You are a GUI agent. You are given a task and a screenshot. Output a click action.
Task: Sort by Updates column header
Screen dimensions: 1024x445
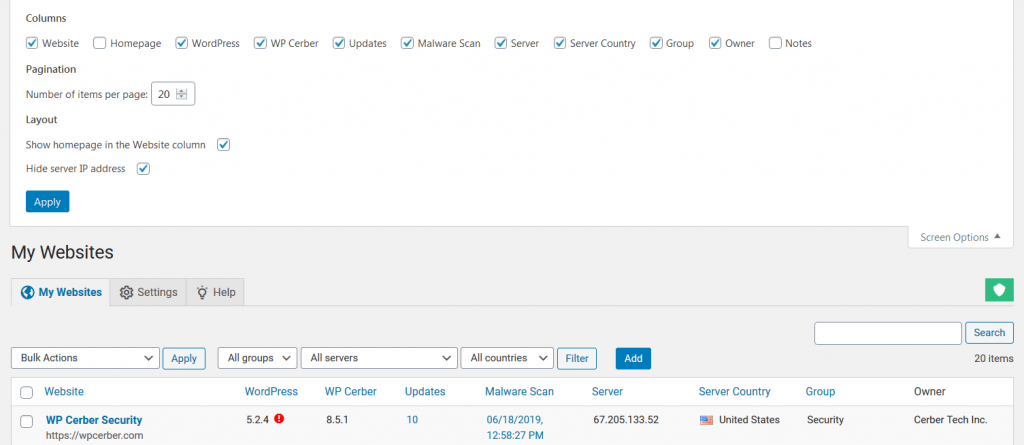tap(425, 392)
